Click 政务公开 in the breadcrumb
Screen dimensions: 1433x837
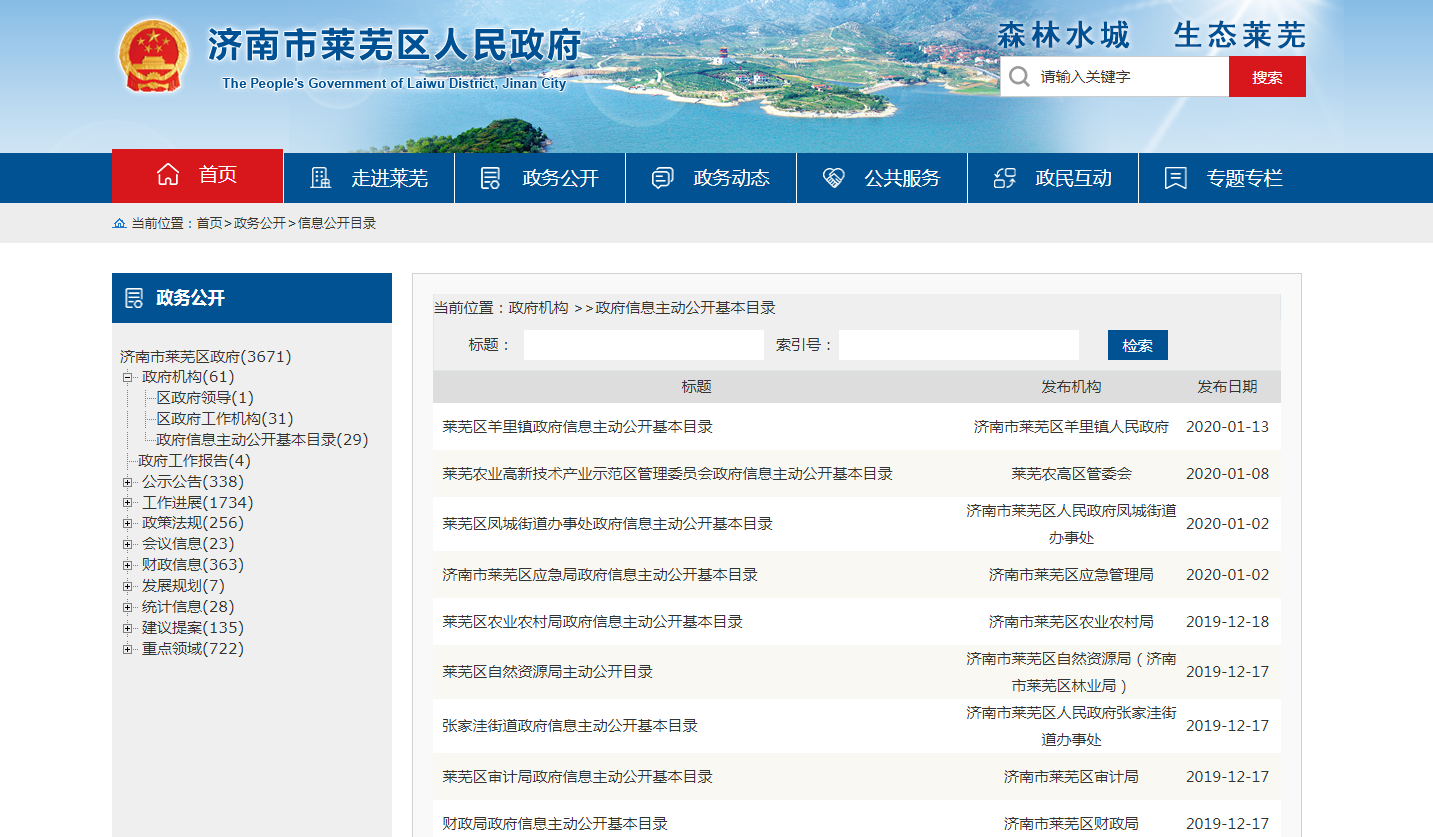(x=260, y=223)
